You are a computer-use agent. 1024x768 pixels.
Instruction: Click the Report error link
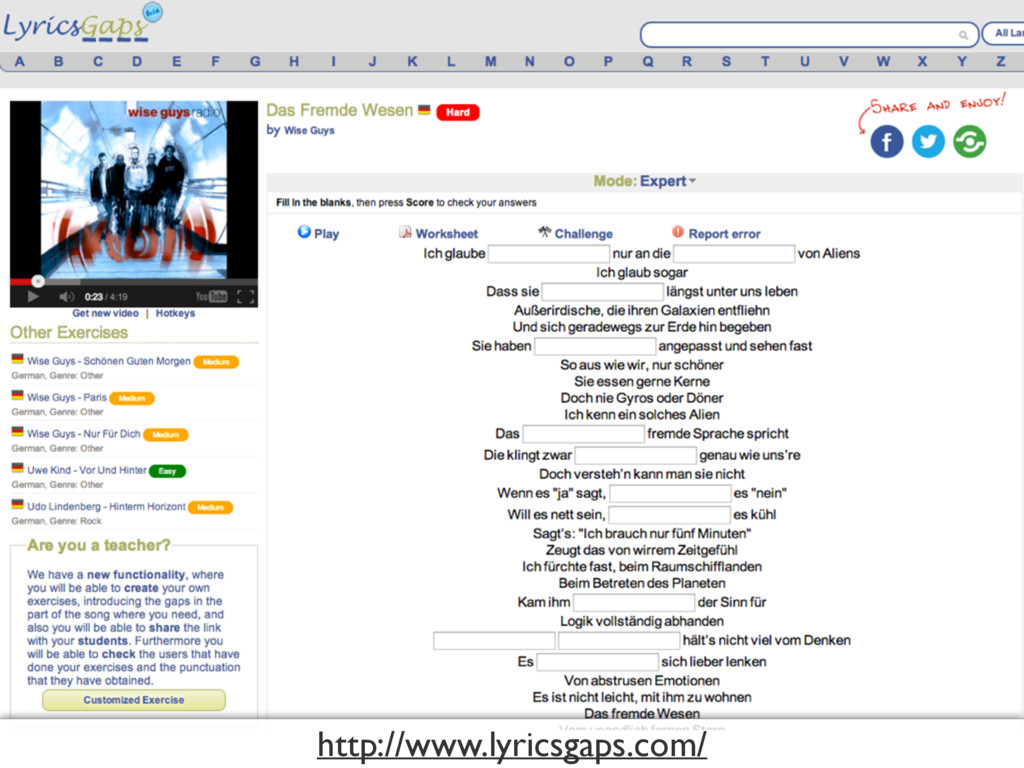click(724, 234)
